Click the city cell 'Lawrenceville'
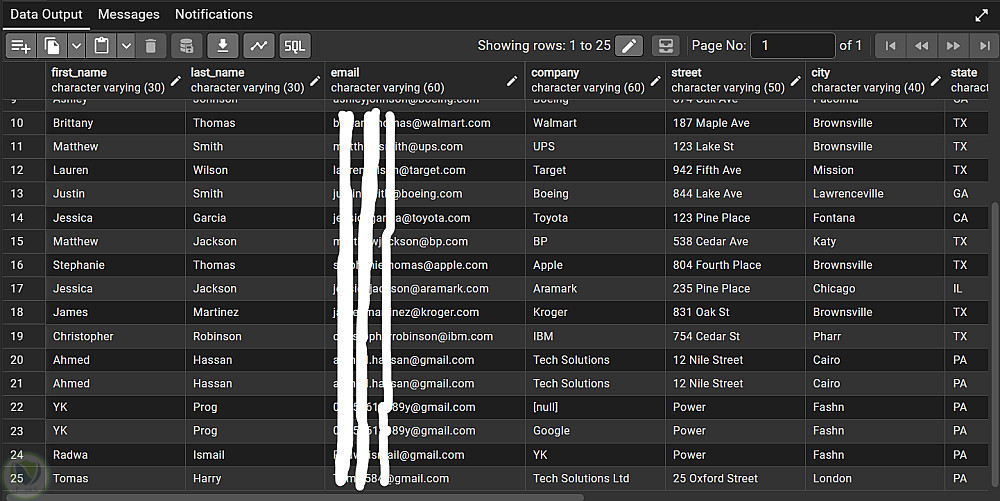 (875, 194)
